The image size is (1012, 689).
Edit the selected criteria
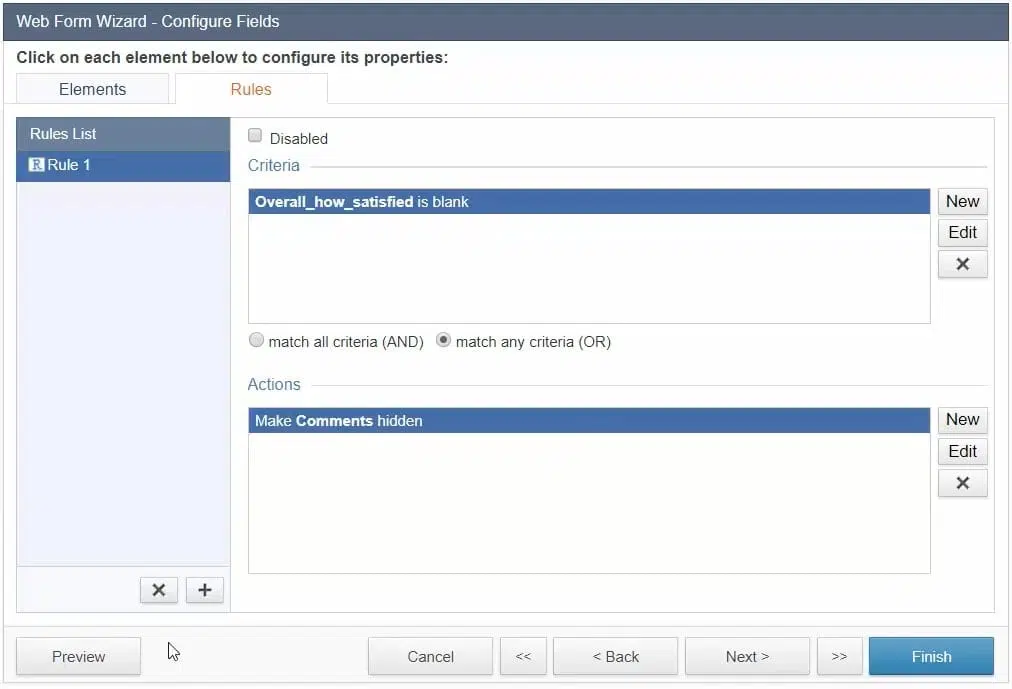[962, 232]
